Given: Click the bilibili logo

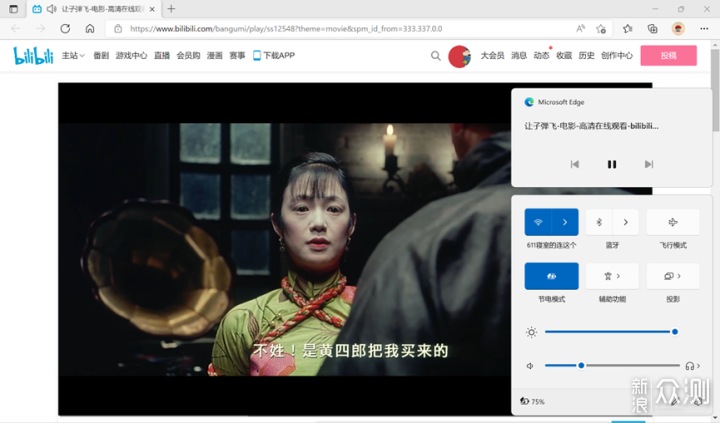Looking at the screenshot, I should point(33,56).
